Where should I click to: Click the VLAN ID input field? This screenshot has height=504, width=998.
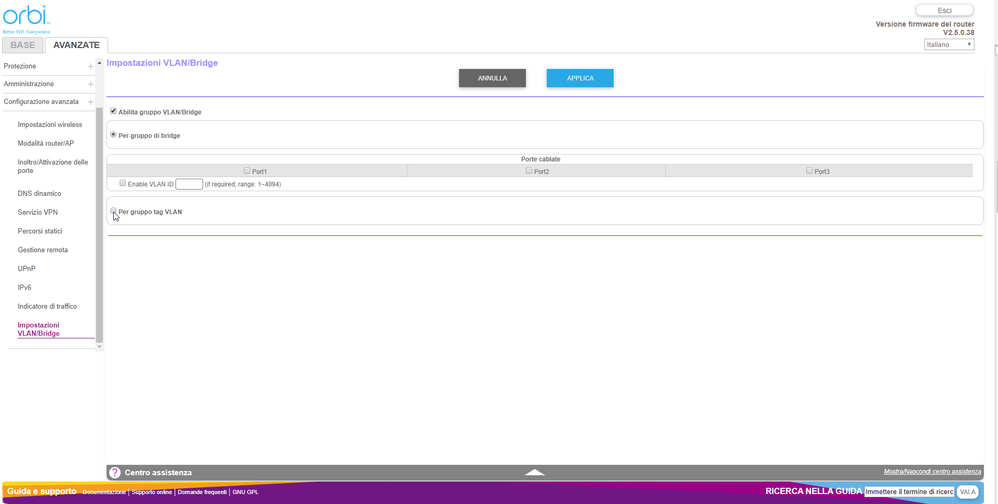coord(189,184)
